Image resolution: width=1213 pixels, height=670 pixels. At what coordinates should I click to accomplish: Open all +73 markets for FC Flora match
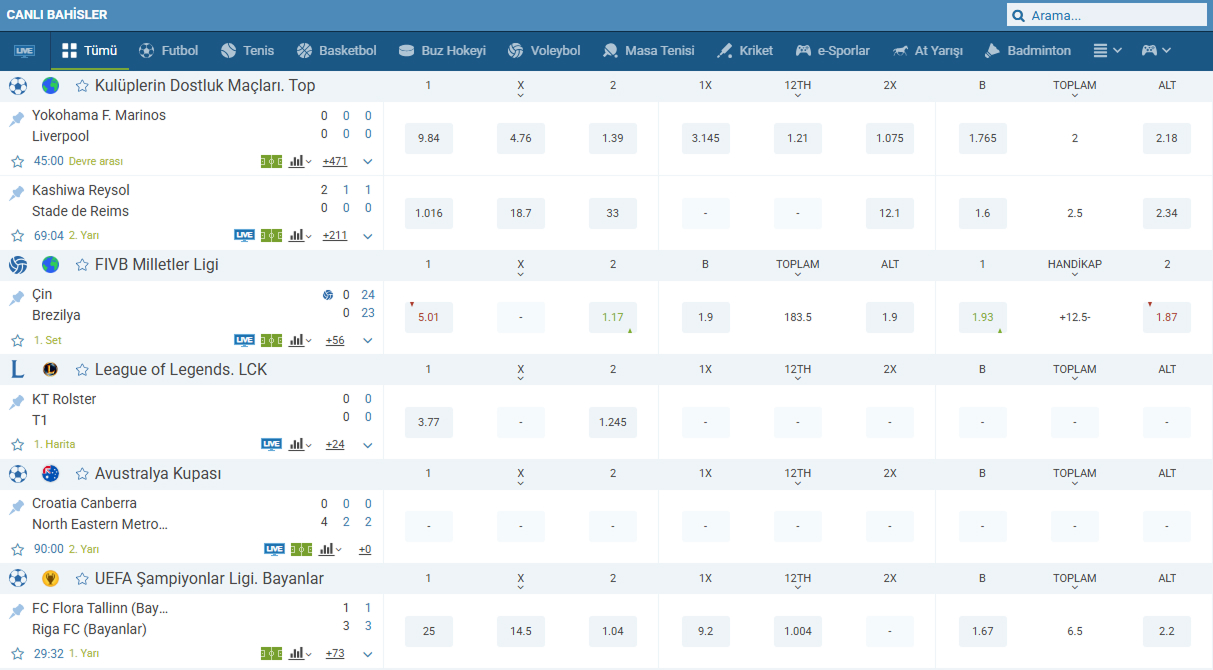(x=335, y=654)
